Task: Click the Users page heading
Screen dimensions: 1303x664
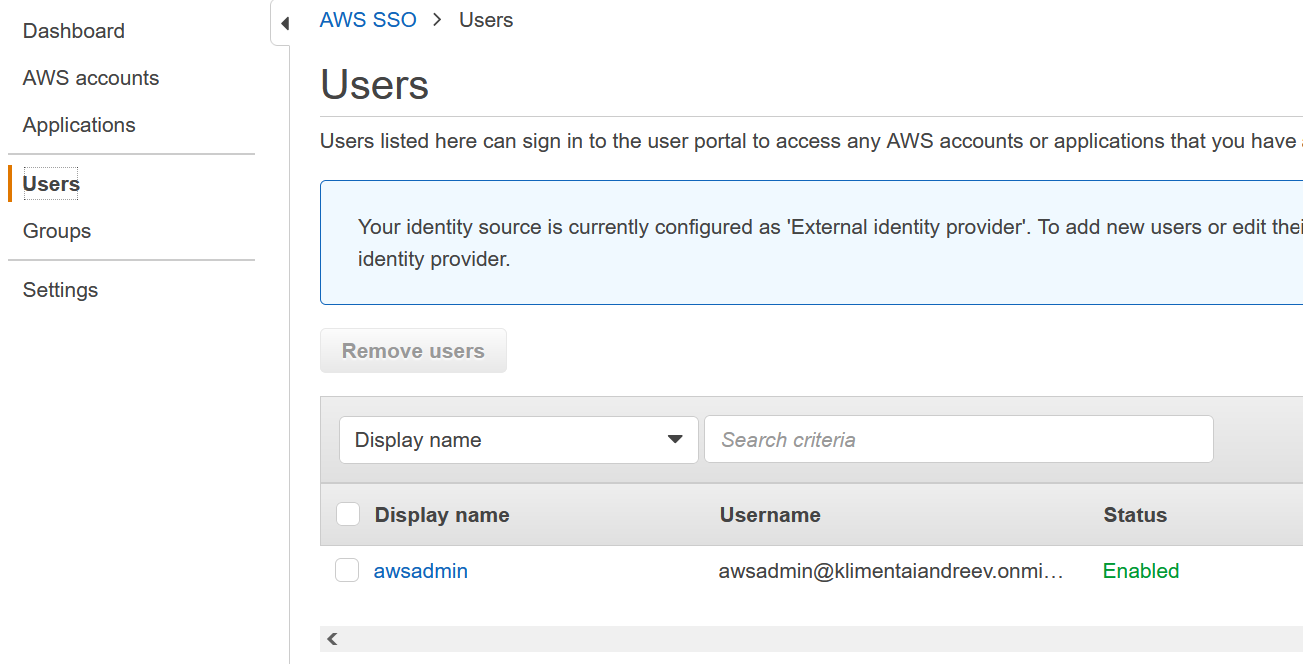Action: 375,85
